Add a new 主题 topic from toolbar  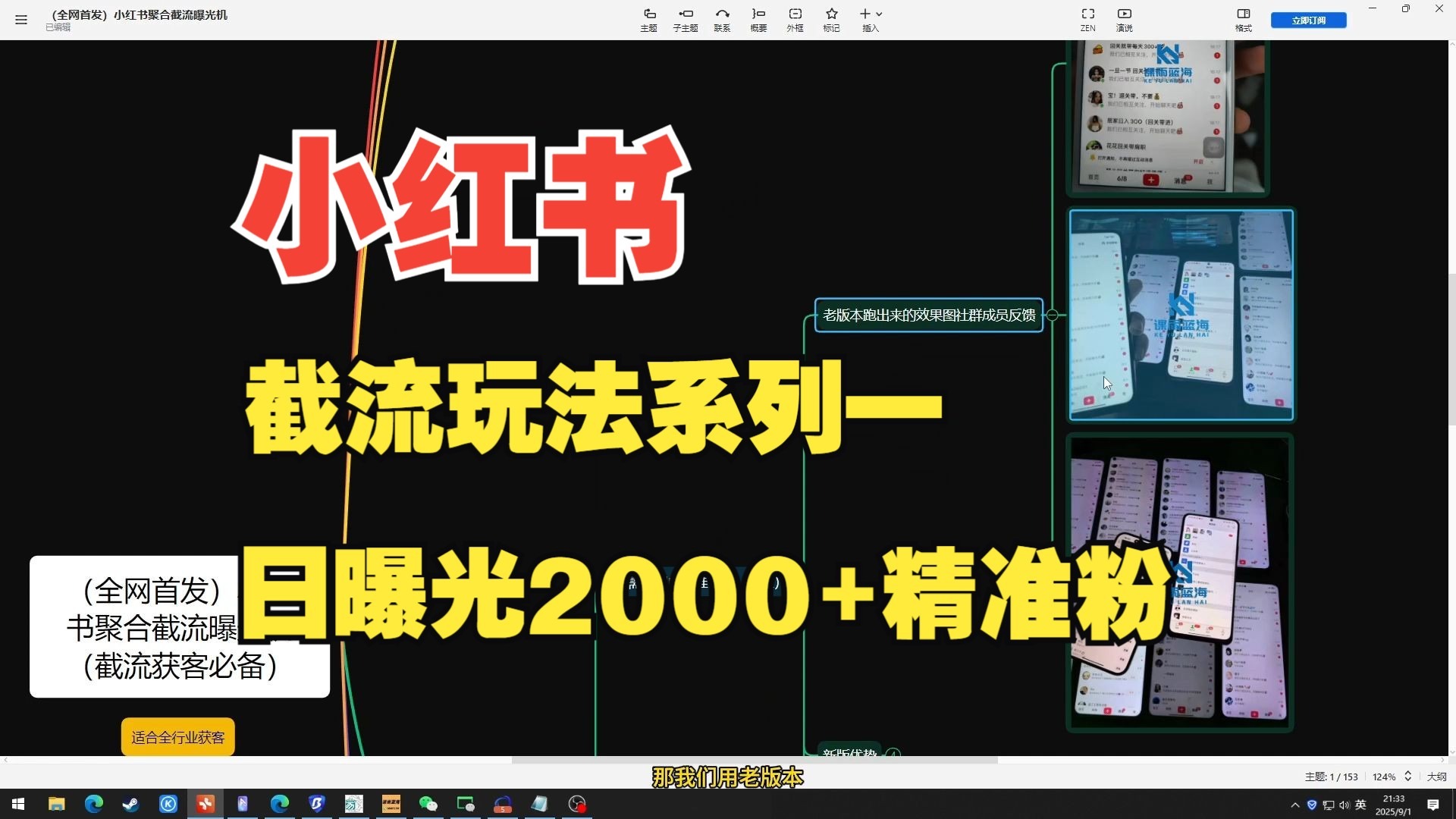(x=648, y=20)
